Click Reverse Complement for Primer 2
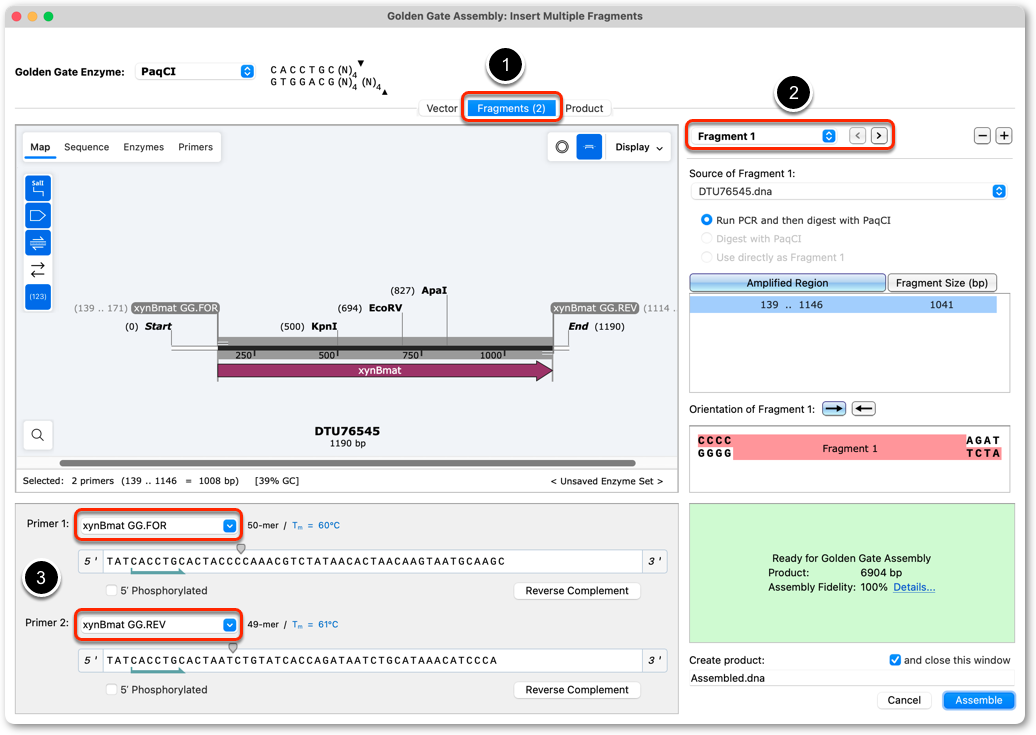1036x735 pixels. pyautogui.click(x=577, y=689)
